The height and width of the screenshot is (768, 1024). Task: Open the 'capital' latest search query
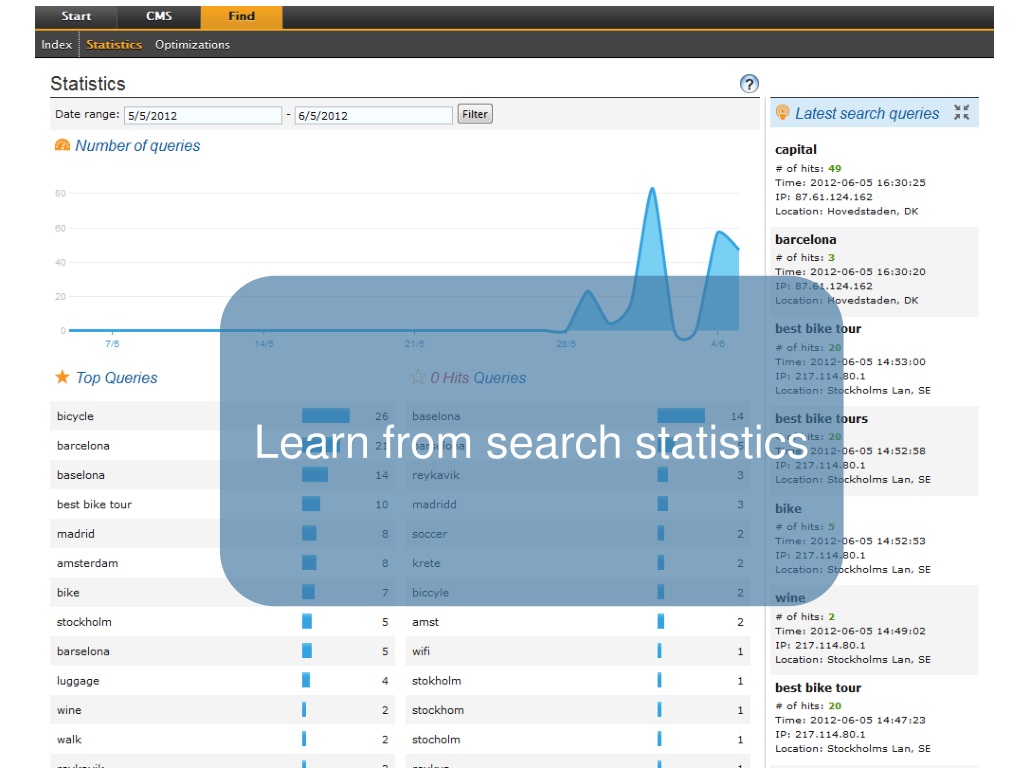coord(795,150)
